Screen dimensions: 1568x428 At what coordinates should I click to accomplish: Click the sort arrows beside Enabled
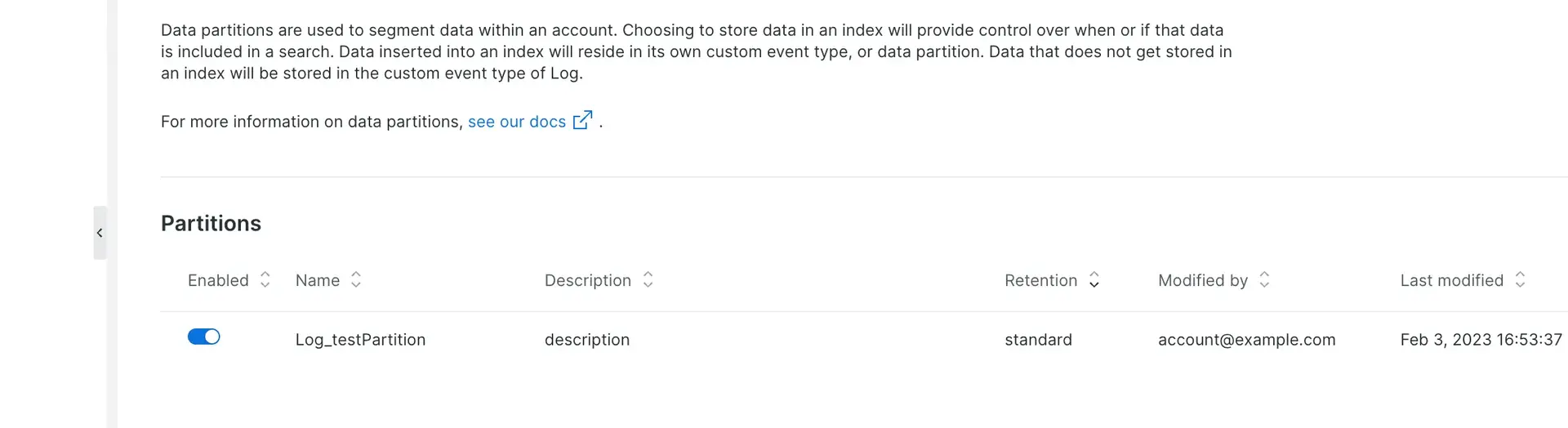(x=265, y=280)
